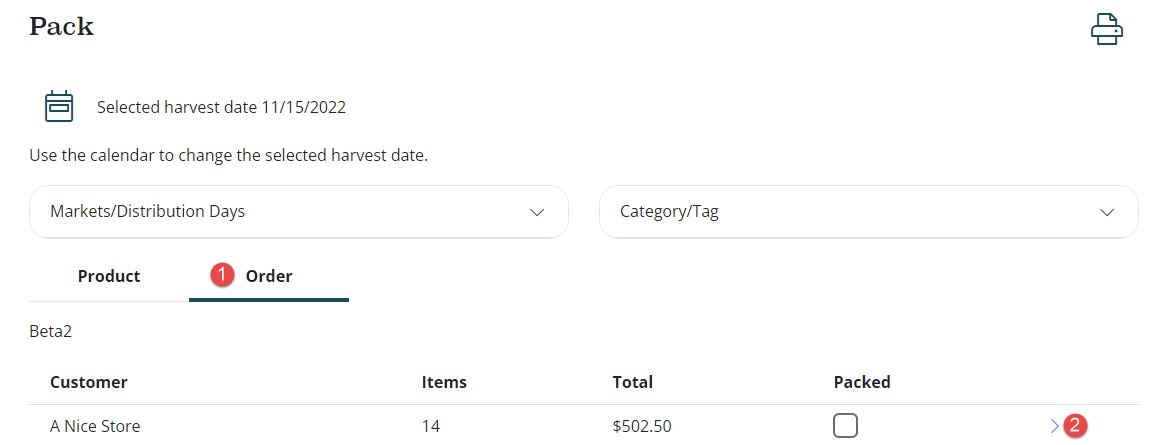Viewport: 1168px width, 445px height.
Task: Click the Items column header
Action: 444,382
